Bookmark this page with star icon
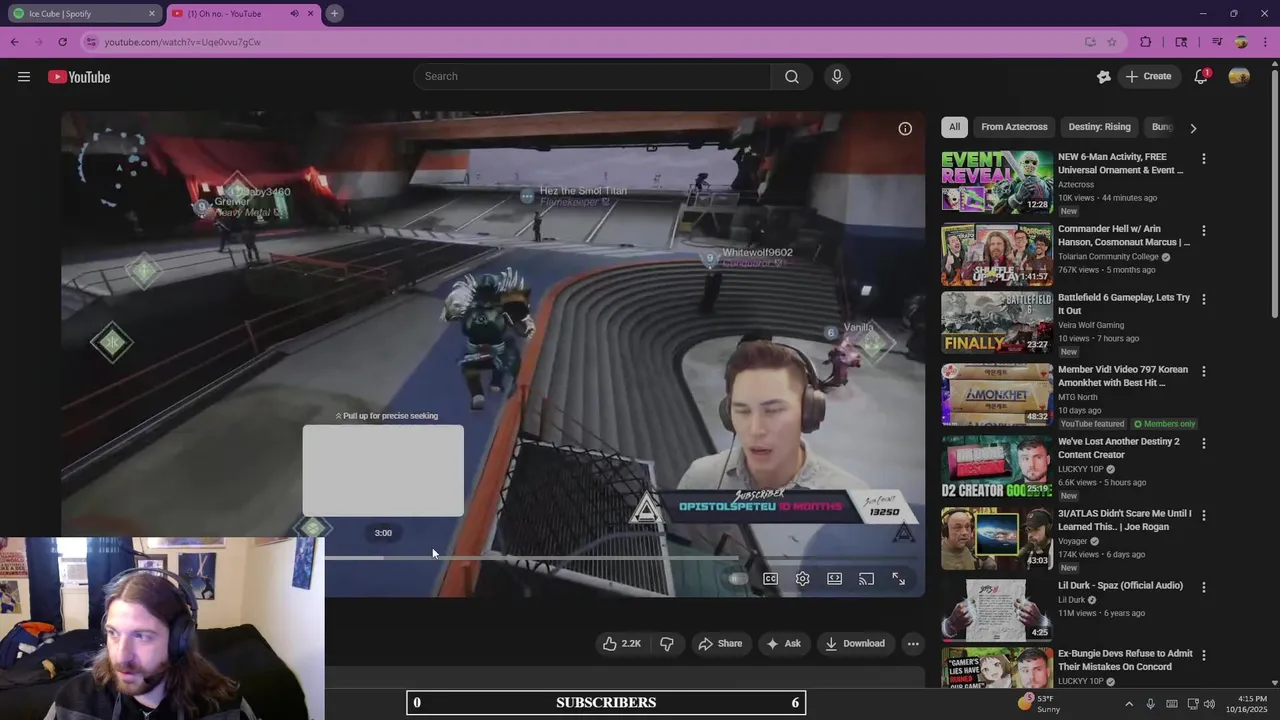Image resolution: width=1280 pixels, height=720 pixels. 1111,42
